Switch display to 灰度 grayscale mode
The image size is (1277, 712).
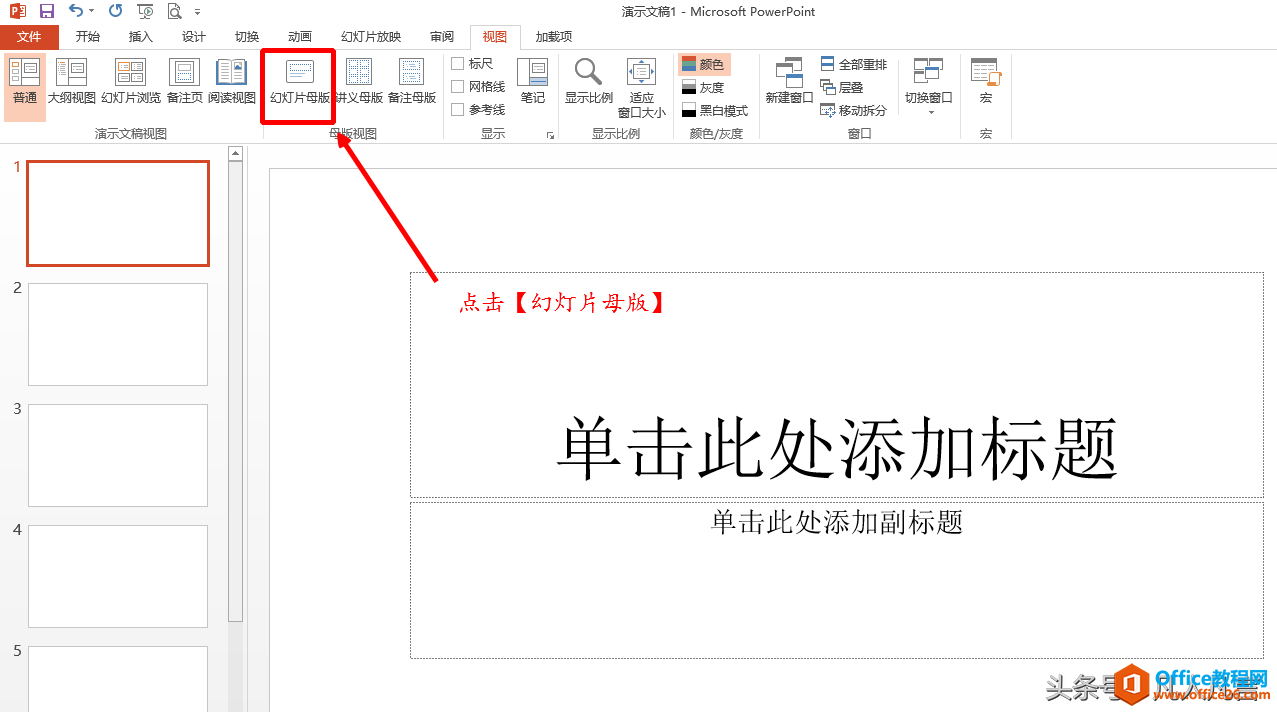pos(703,87)
